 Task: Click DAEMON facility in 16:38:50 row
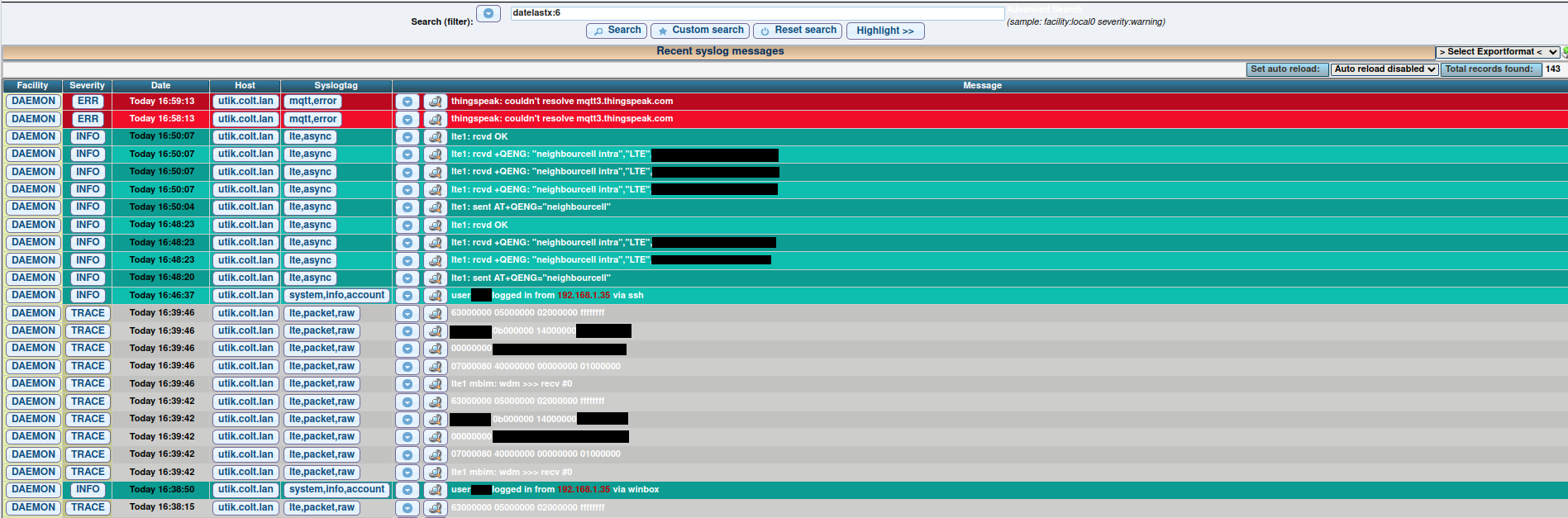point(33,490)
